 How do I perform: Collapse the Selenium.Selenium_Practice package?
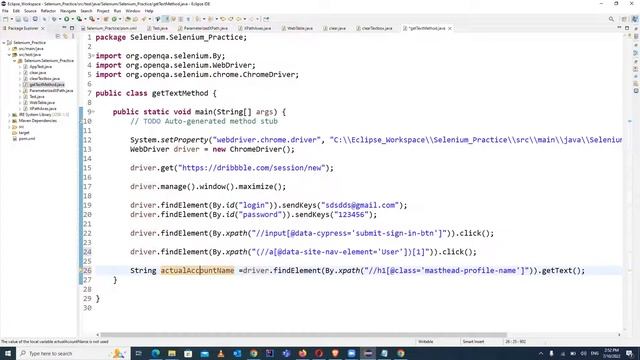click(15, 60)
